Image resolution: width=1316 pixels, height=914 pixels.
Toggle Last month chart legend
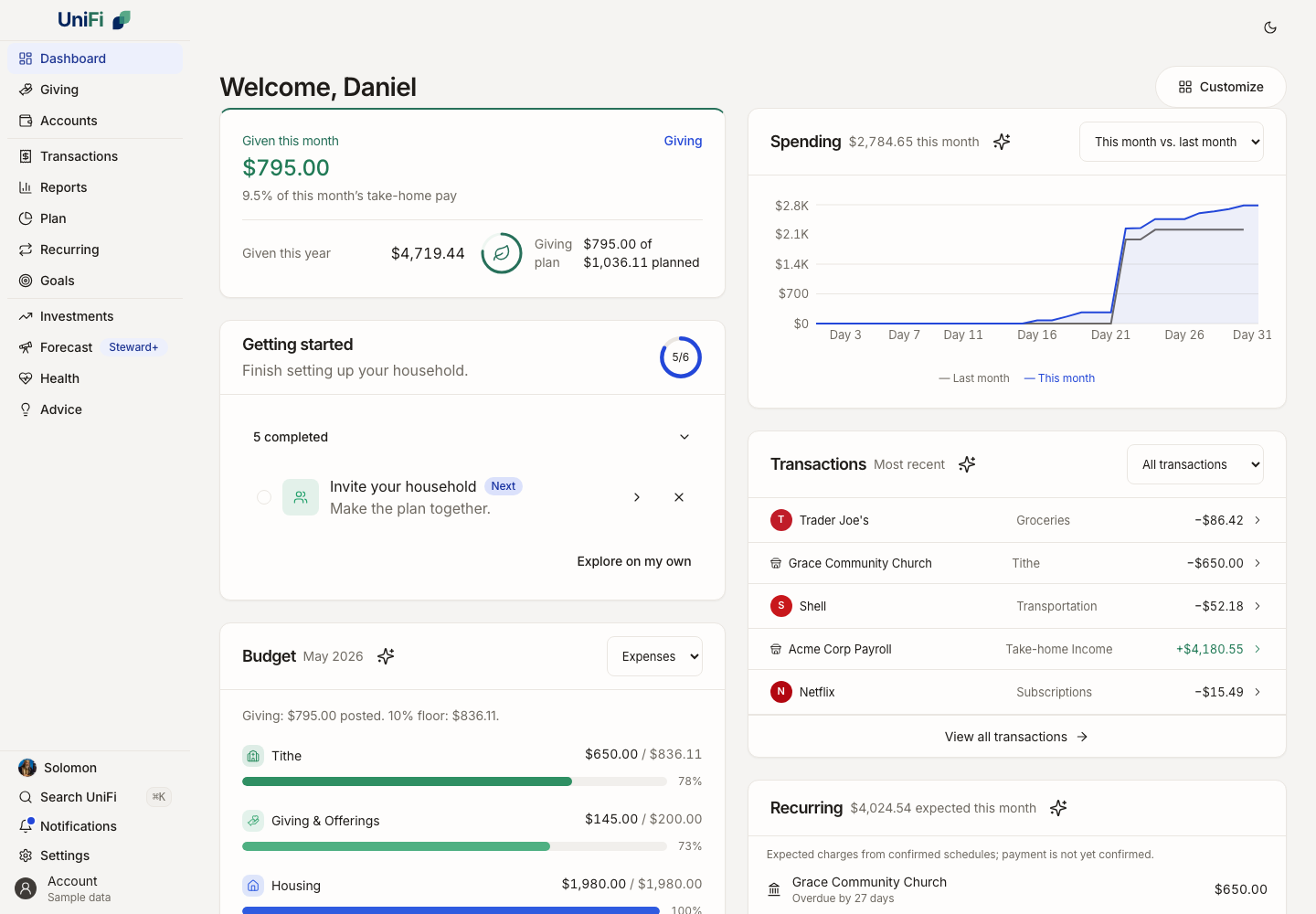(974, 378)
